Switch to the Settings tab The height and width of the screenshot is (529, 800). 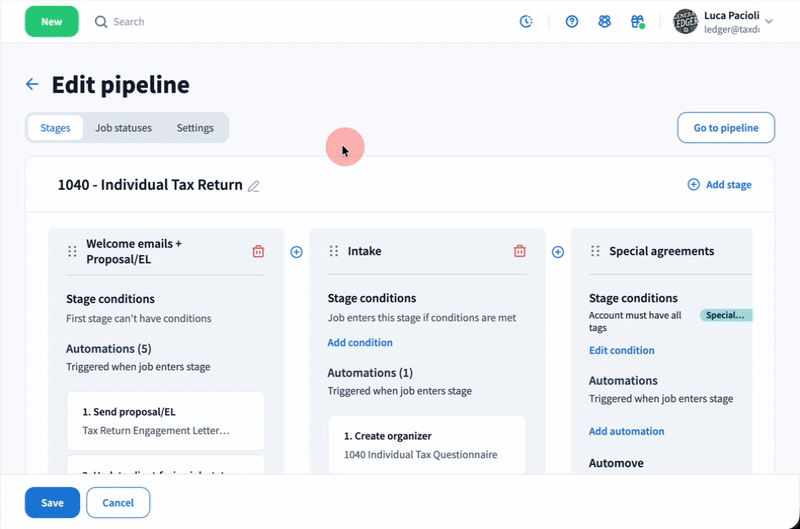pyautogui.click(x=195, y=128)
